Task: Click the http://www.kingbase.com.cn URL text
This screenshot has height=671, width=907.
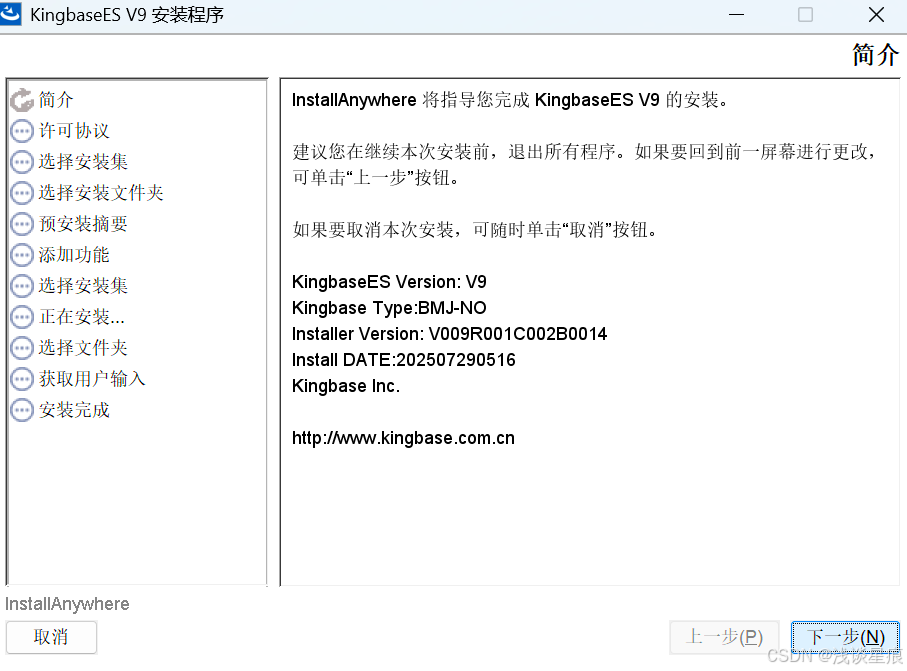Action: pos(403,438)
